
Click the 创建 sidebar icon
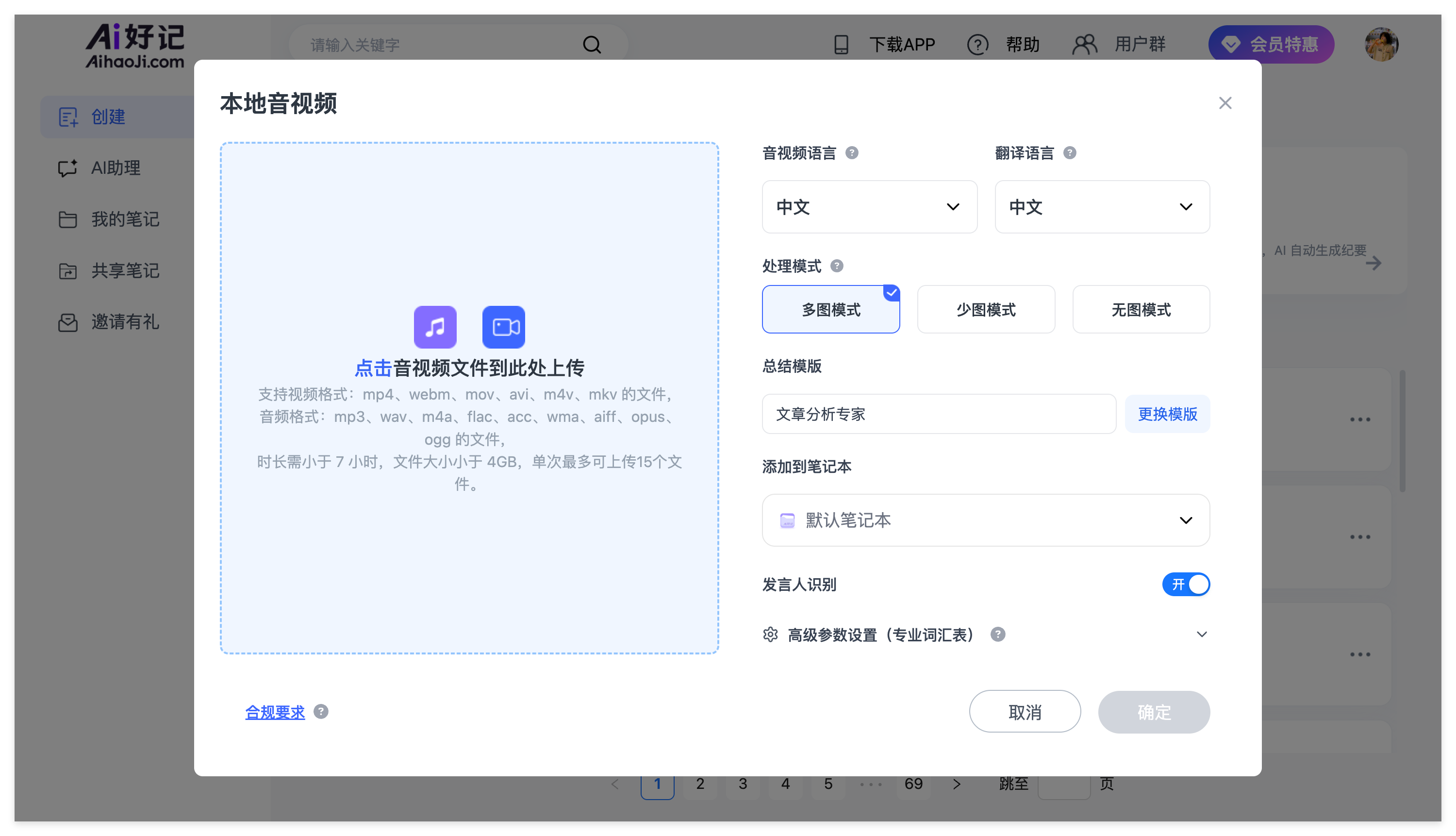coord(68,117)
